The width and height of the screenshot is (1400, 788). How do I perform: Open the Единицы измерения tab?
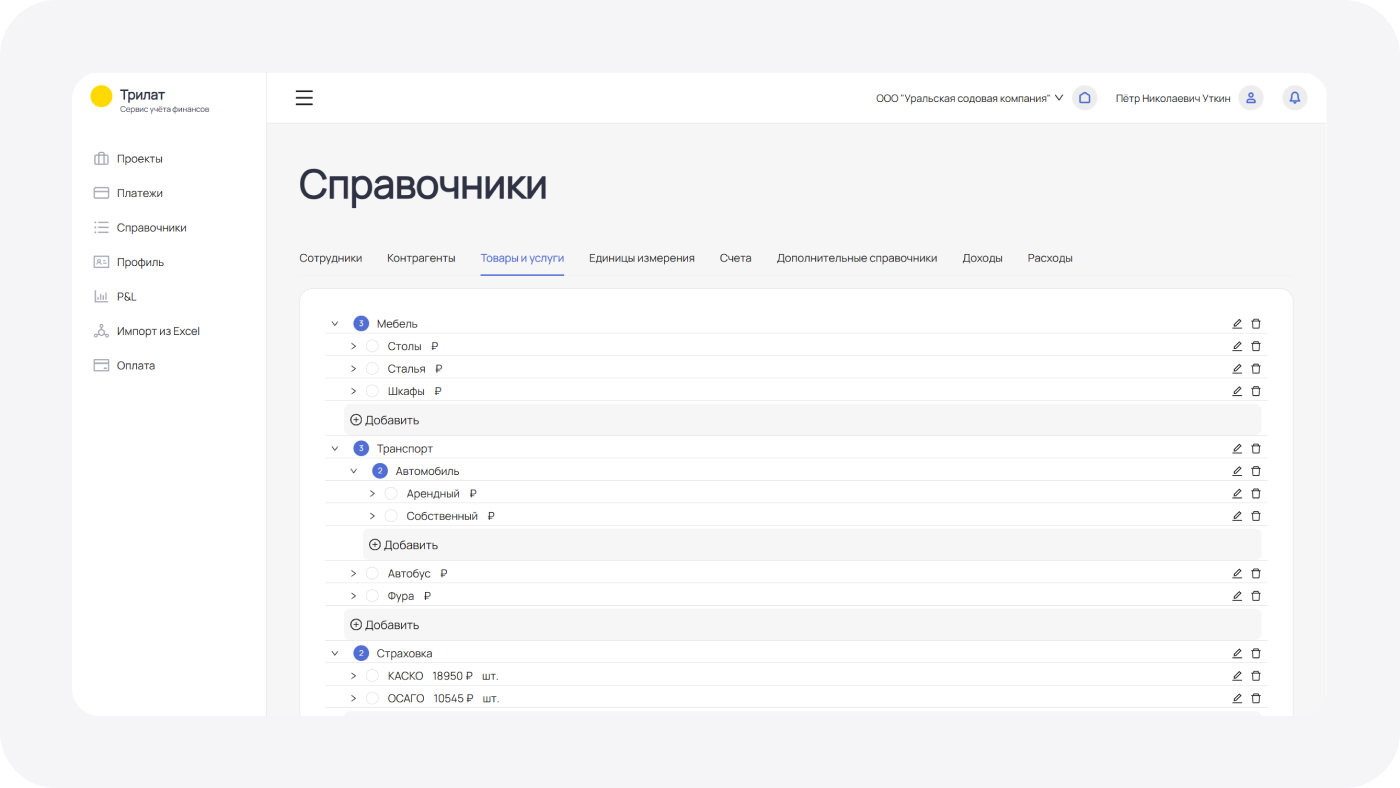click(641, 258)
